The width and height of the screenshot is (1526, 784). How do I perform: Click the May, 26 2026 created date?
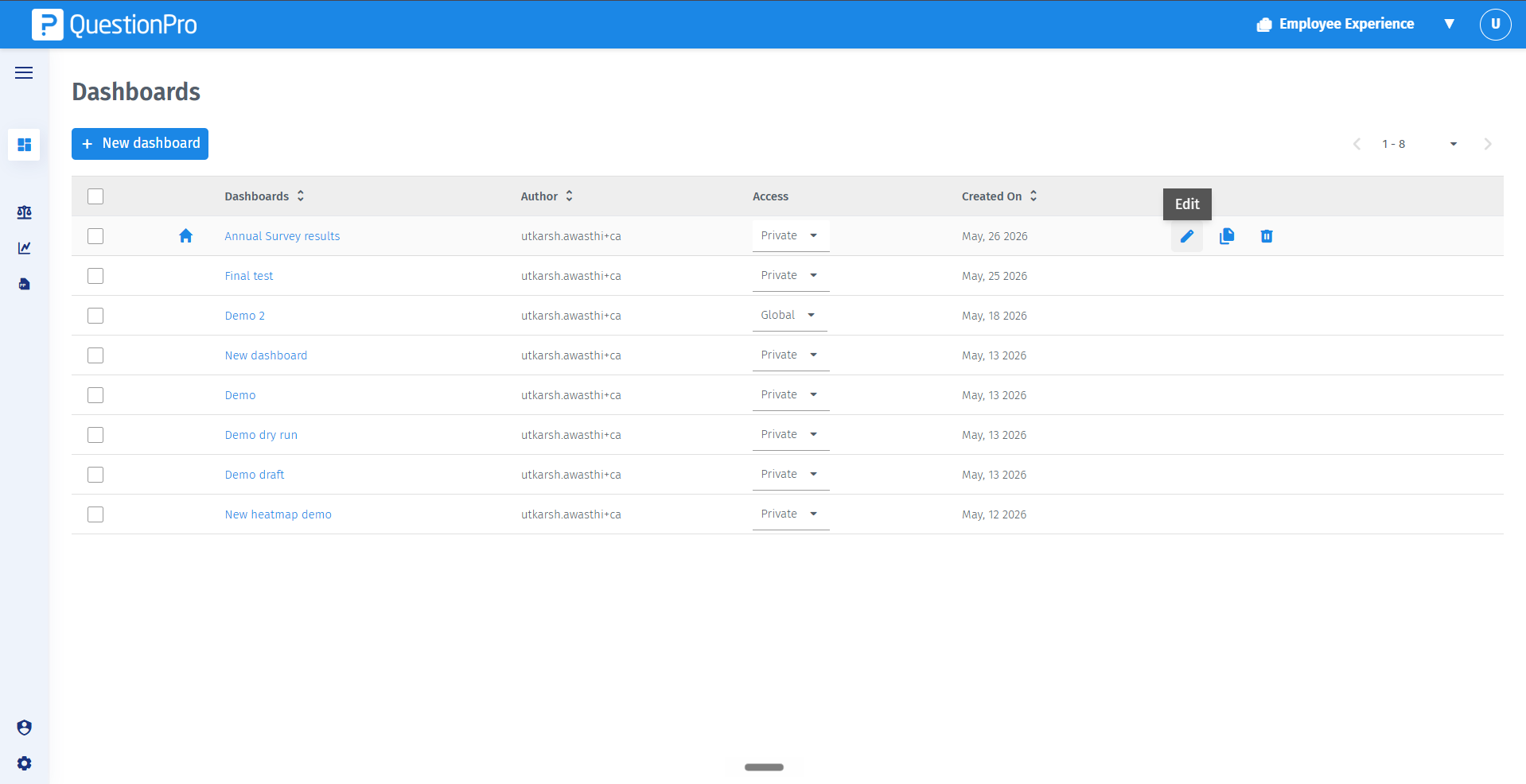click(995, 236)
